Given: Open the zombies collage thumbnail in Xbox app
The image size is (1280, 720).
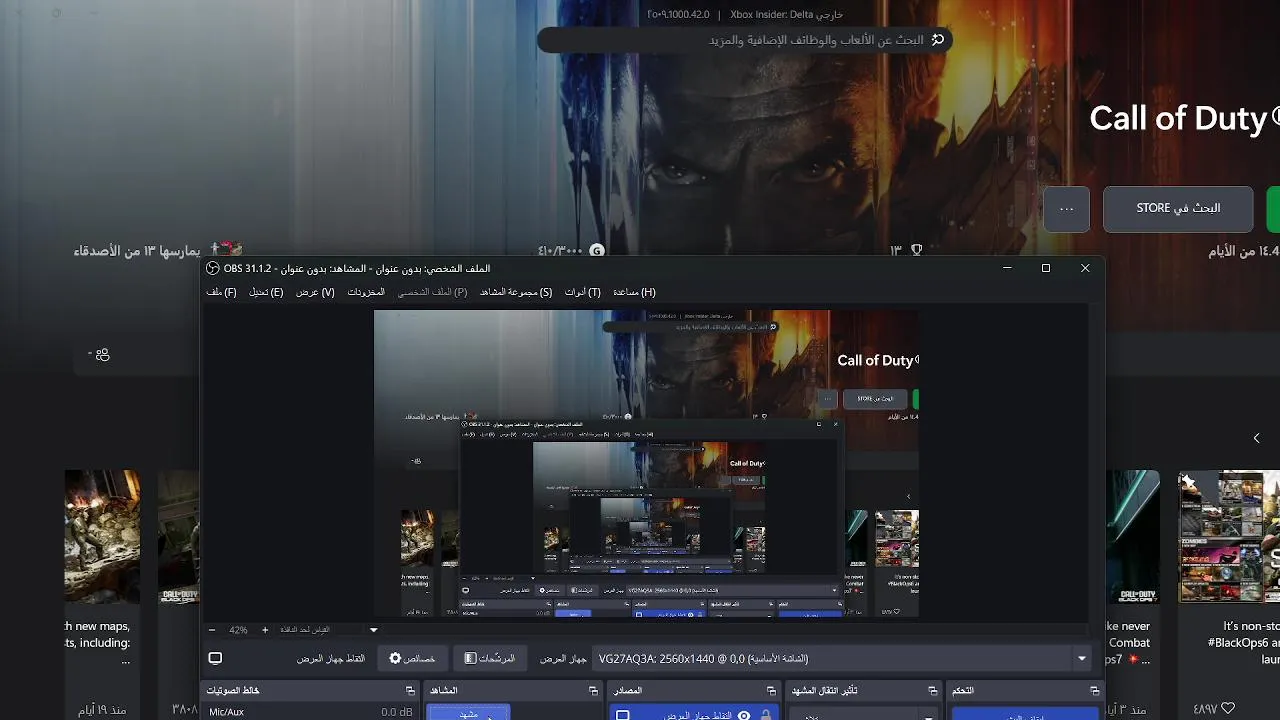Looking at the screenshot, I should (x=1229, y=537).
